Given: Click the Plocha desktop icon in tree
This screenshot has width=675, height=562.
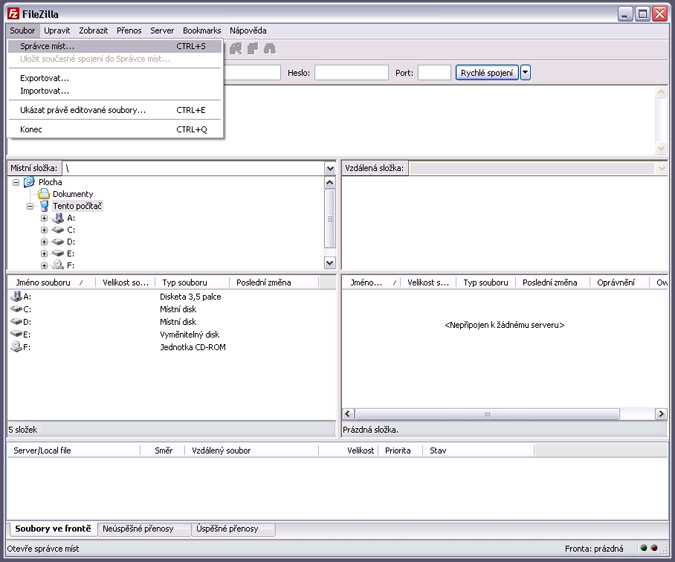Looking at the screenshot, I should (29, 182).
